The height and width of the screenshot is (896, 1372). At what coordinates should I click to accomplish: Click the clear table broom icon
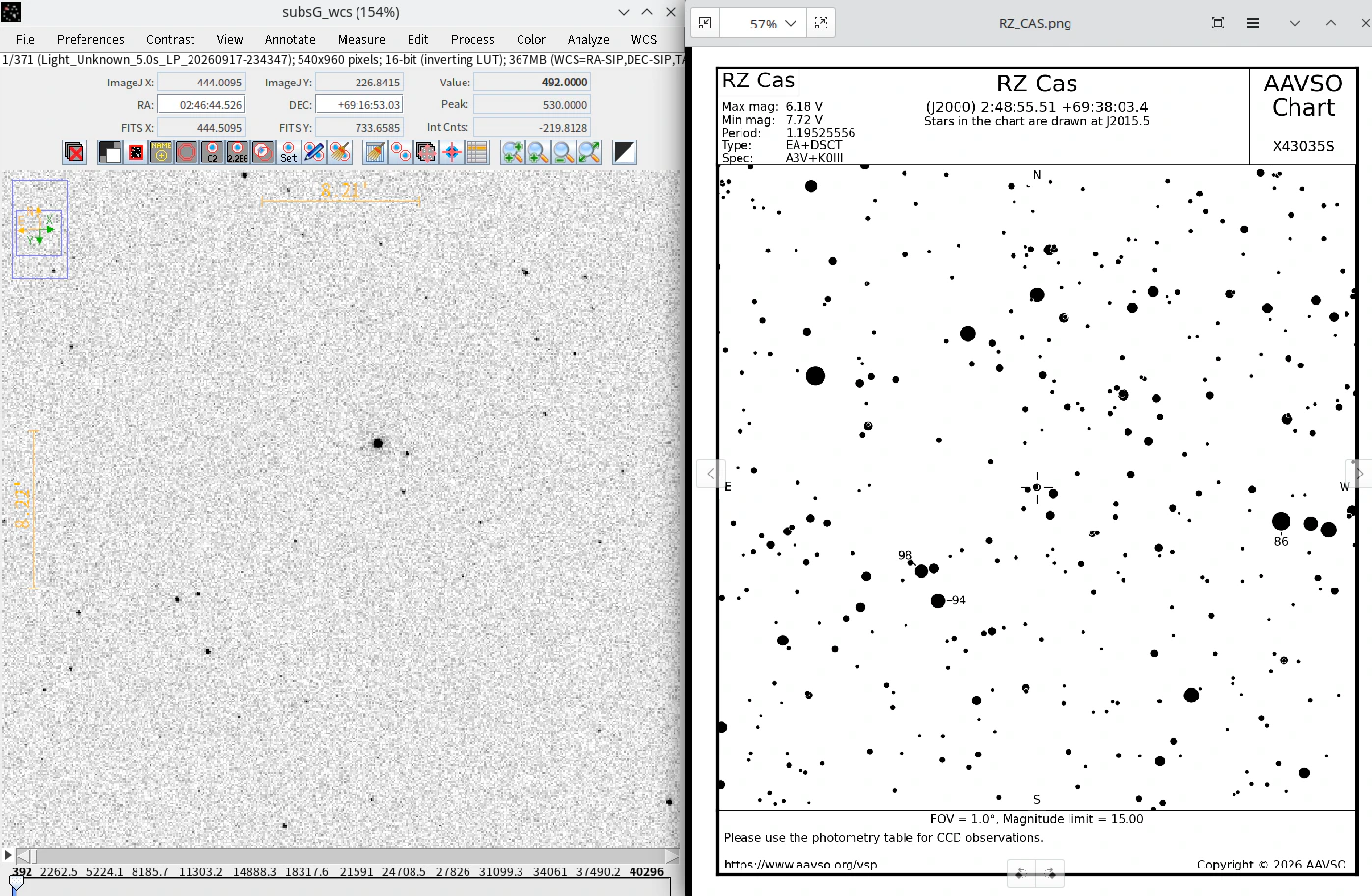tap(375, 152)
